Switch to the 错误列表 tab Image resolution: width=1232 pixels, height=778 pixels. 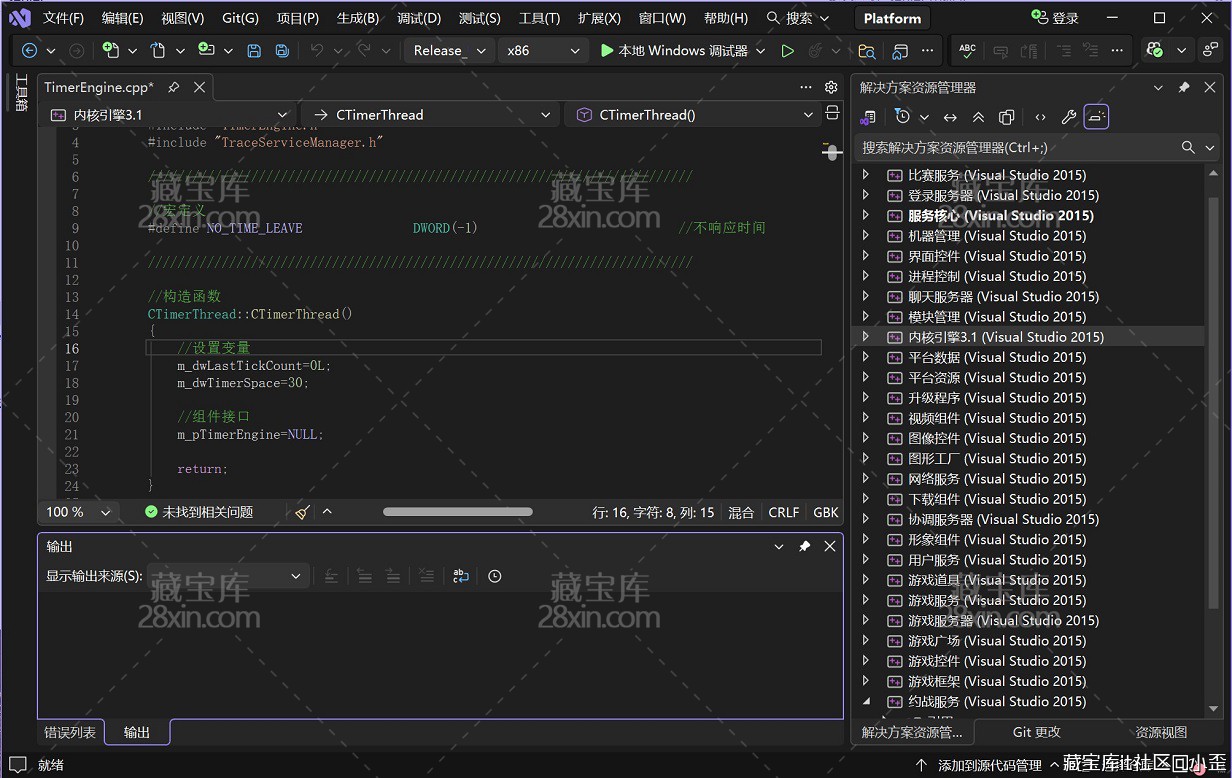70,732
